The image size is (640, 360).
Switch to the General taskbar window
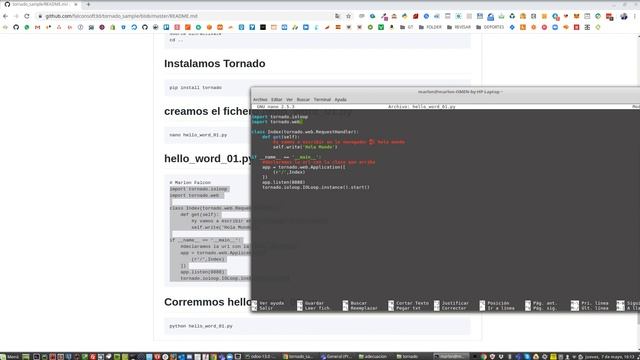tap(336, 356)
